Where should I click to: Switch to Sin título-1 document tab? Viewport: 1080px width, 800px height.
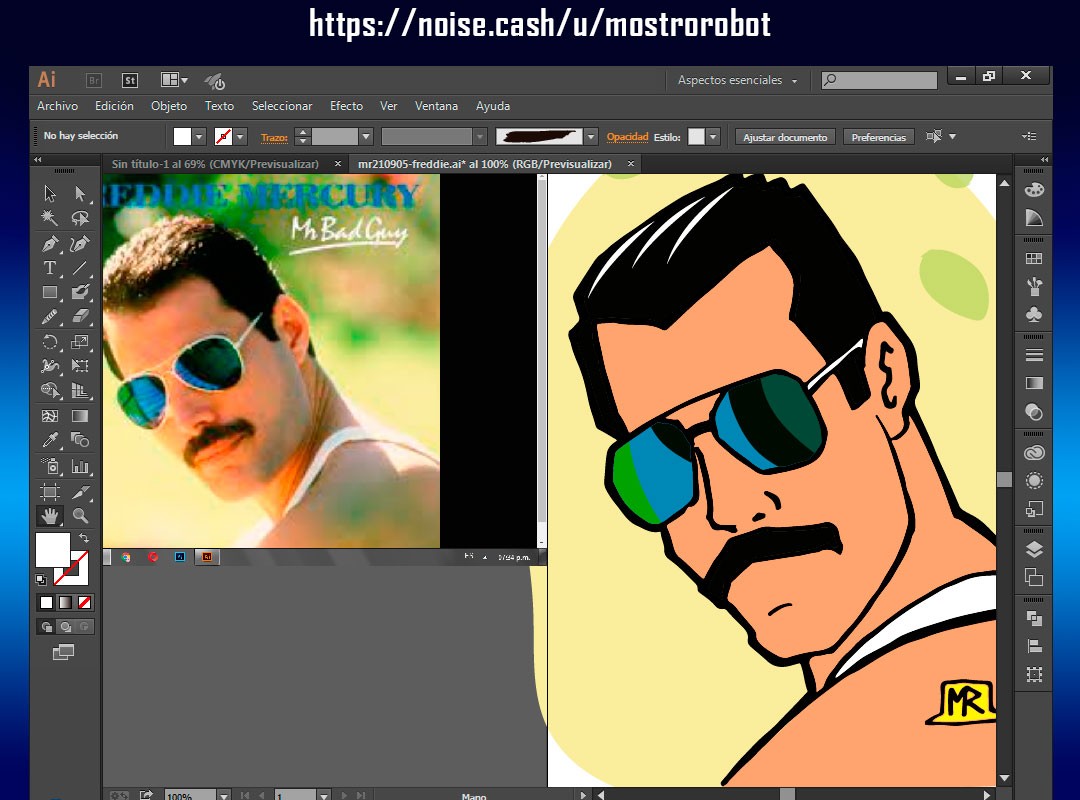(x=215, y=164)
